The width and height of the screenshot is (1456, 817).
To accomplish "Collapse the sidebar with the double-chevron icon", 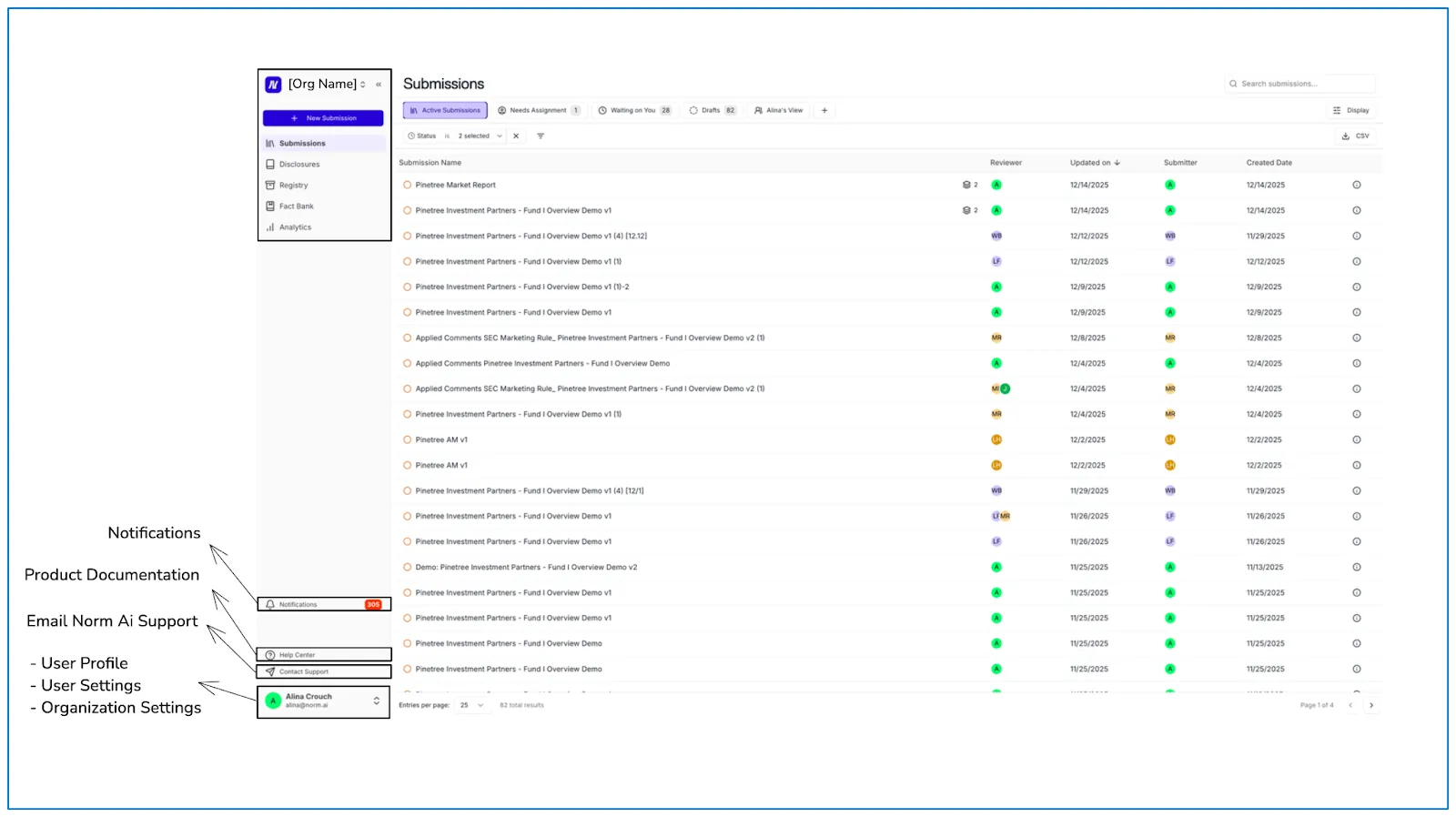I will tap(379, 85).
